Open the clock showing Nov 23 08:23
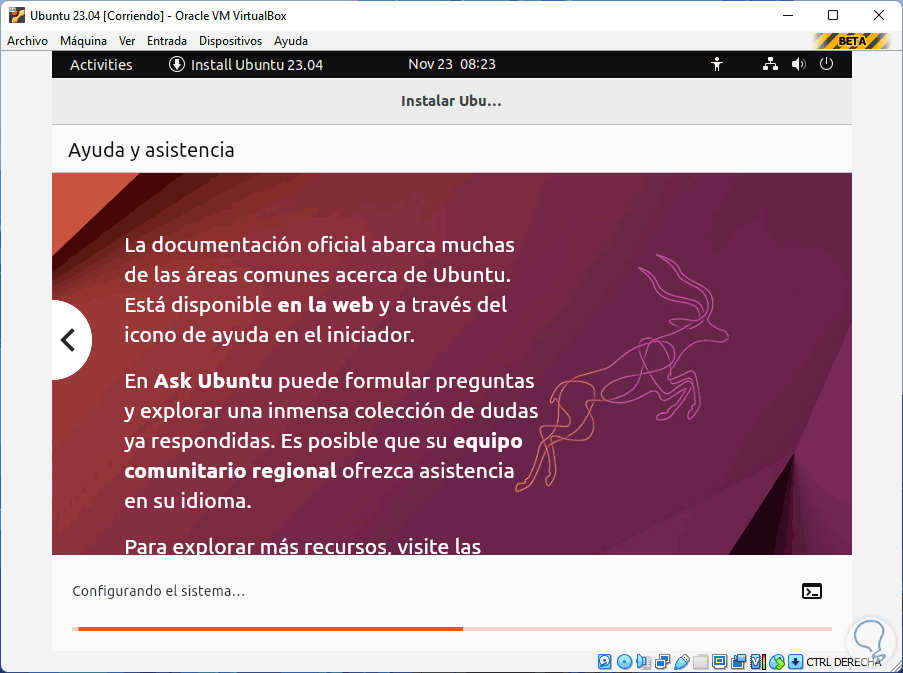 click(452, 64)
